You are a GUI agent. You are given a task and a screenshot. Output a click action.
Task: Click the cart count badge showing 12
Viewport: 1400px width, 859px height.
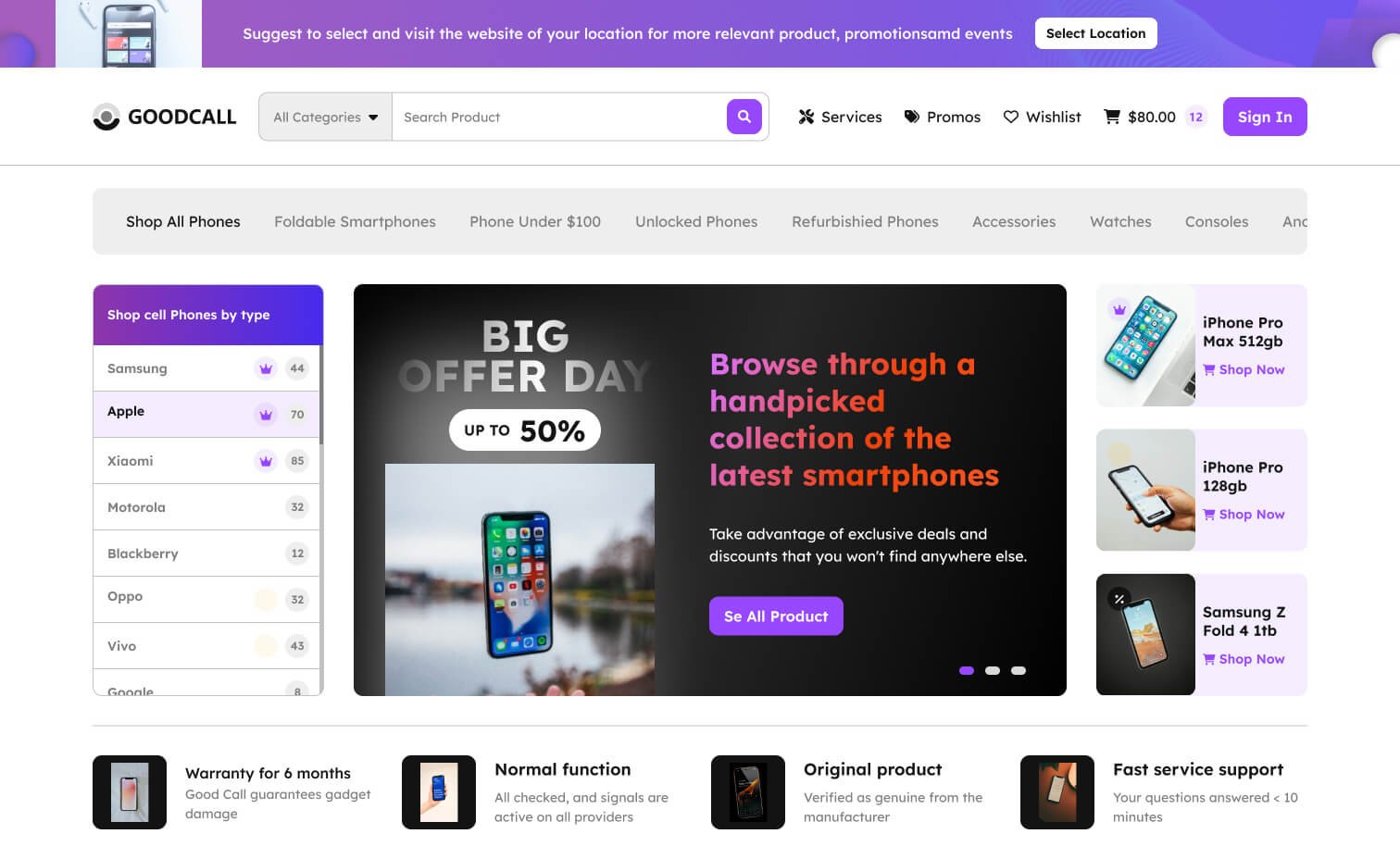coord(1196,117)
